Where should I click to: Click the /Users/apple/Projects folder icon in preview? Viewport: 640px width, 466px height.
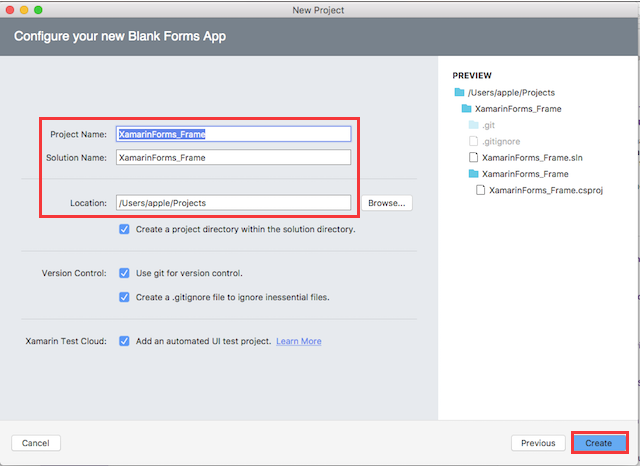coord(457,92)
